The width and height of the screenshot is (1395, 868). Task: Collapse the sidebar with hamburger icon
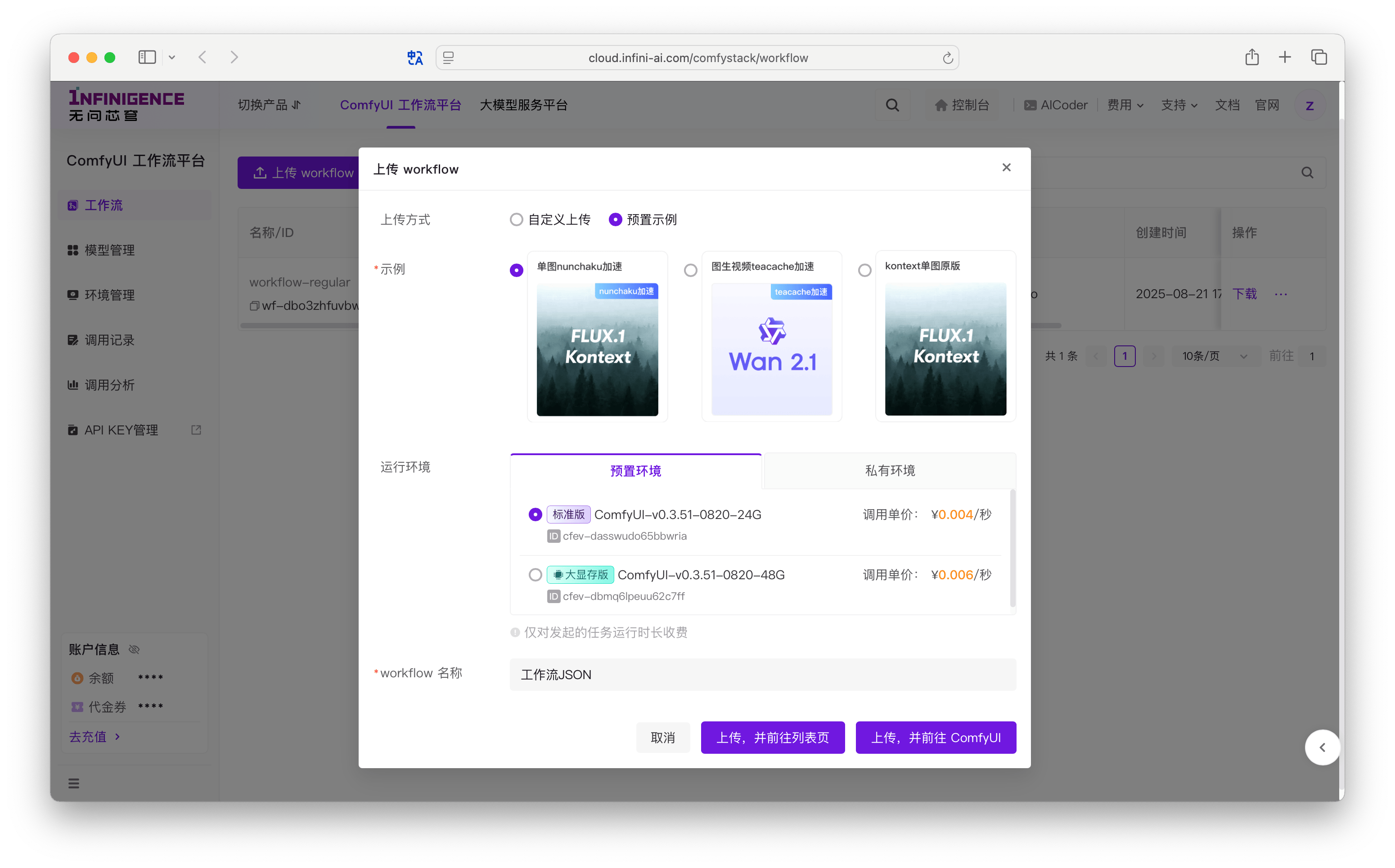coord(73,783)
